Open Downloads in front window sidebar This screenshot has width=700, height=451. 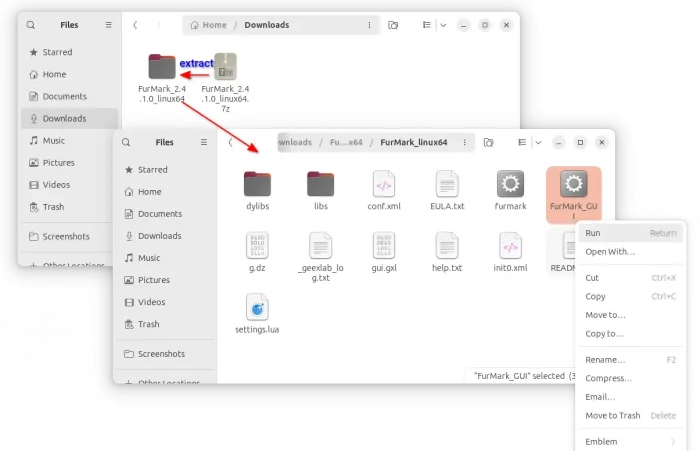click(x=165, y=236)
